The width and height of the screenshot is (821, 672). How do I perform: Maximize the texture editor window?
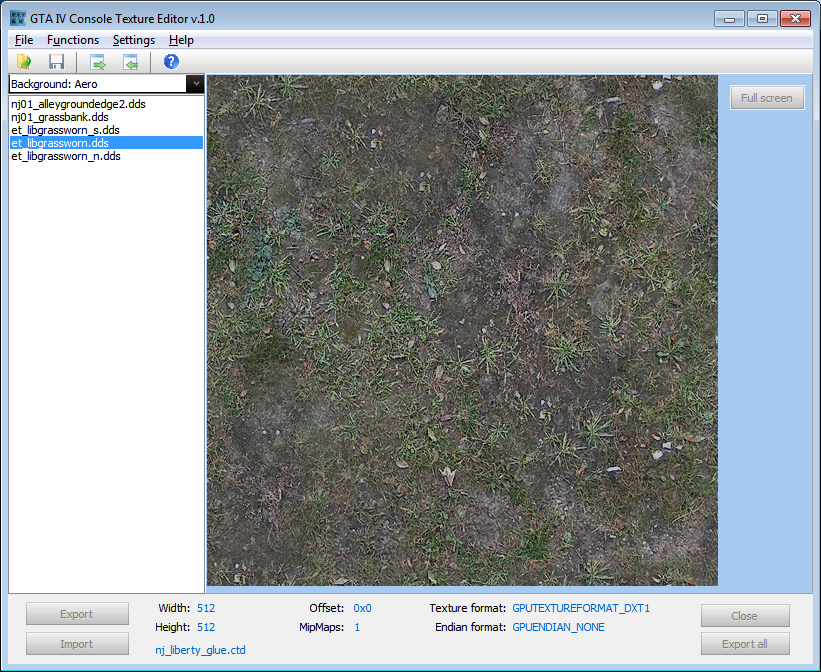(x=762, y=18)
